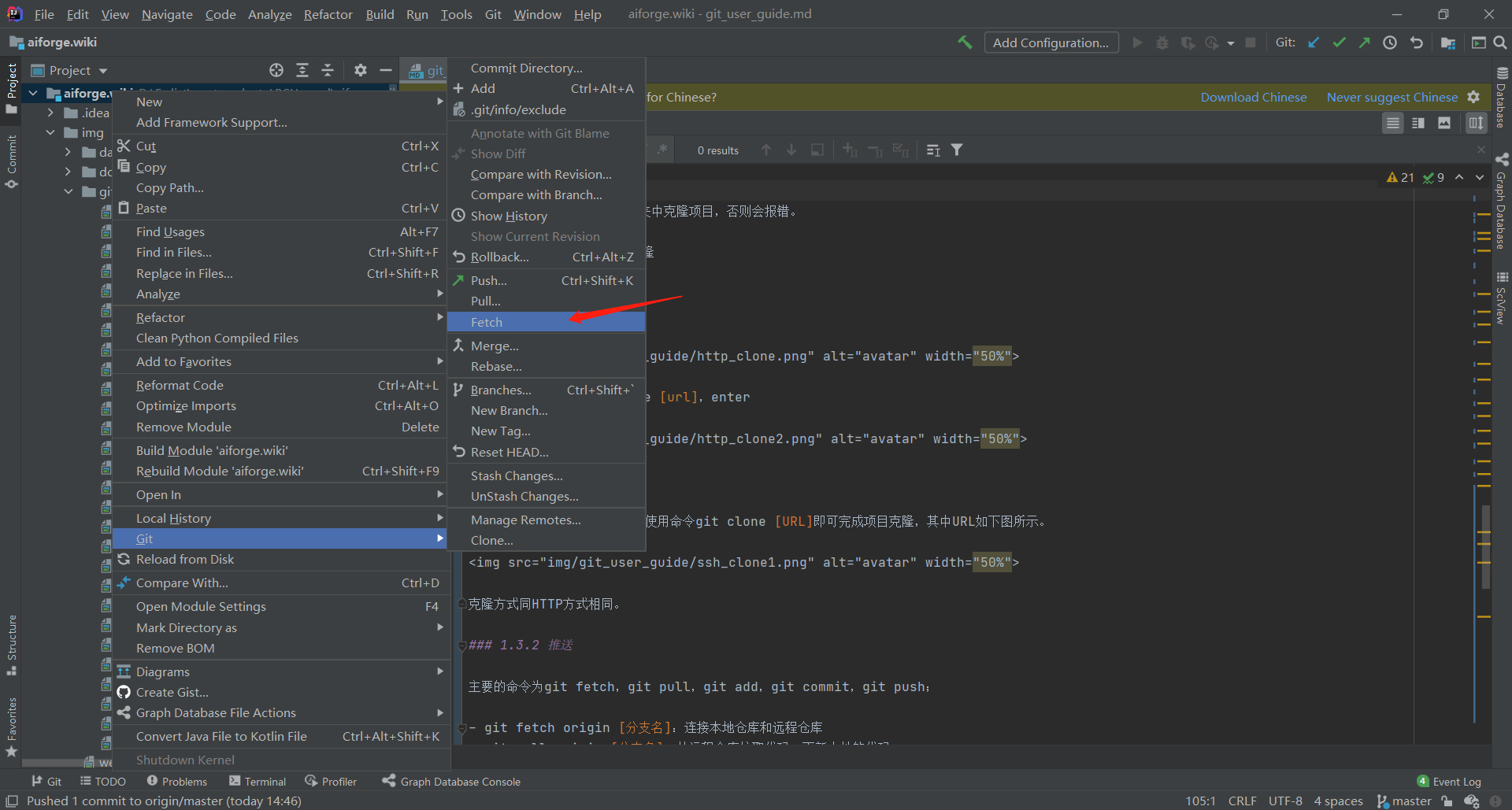The height and width of the screenshot is (810, 1512).
Task: Collapse the aiforge.wiki root node
Action: pos(33,93)
